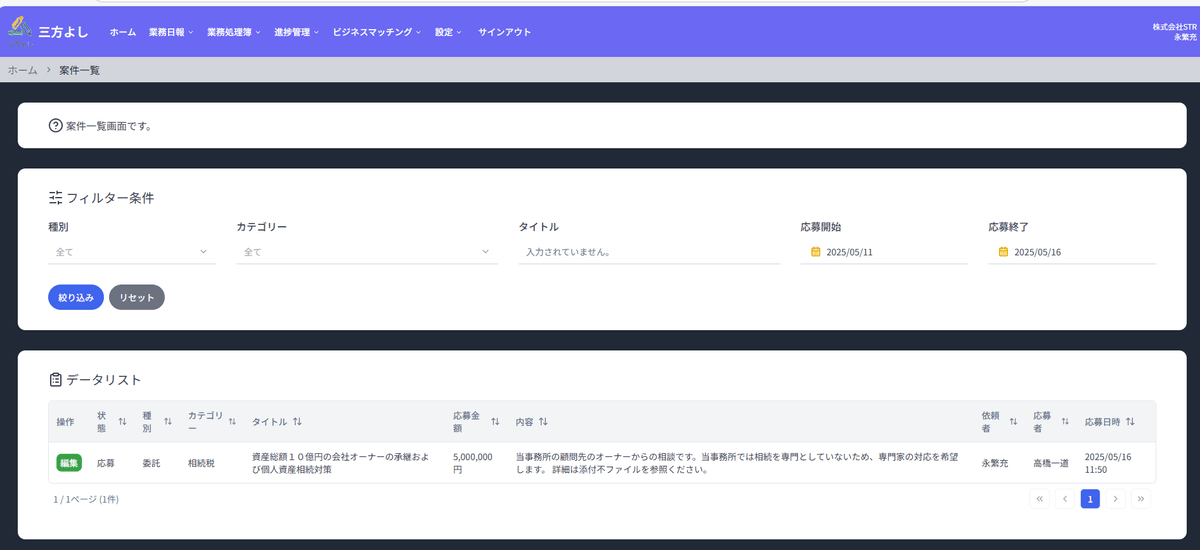1200x550 pixels.
Task: Sort by 依頼者 column sort icon
Action: (1013, 422)
